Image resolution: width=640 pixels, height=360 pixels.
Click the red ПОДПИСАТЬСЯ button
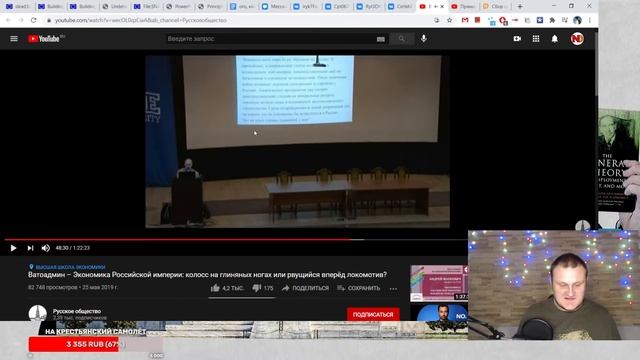point(373,314)
